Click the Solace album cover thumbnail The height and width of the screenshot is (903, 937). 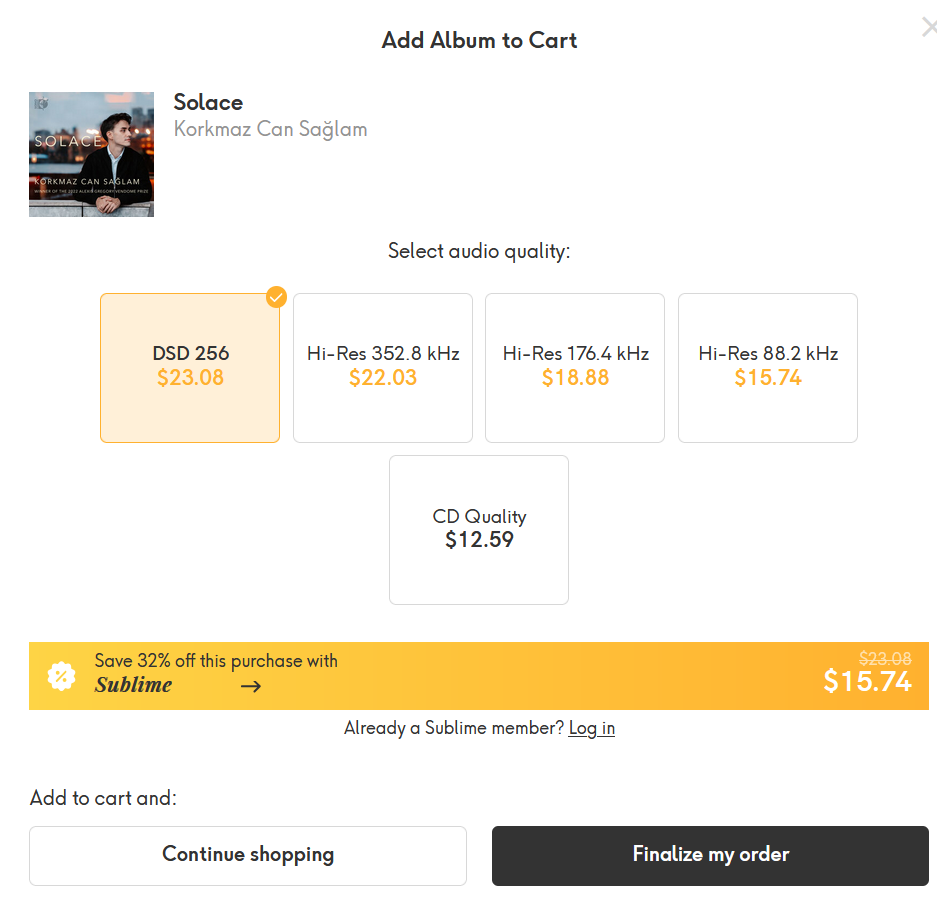(x=91, y=154)
